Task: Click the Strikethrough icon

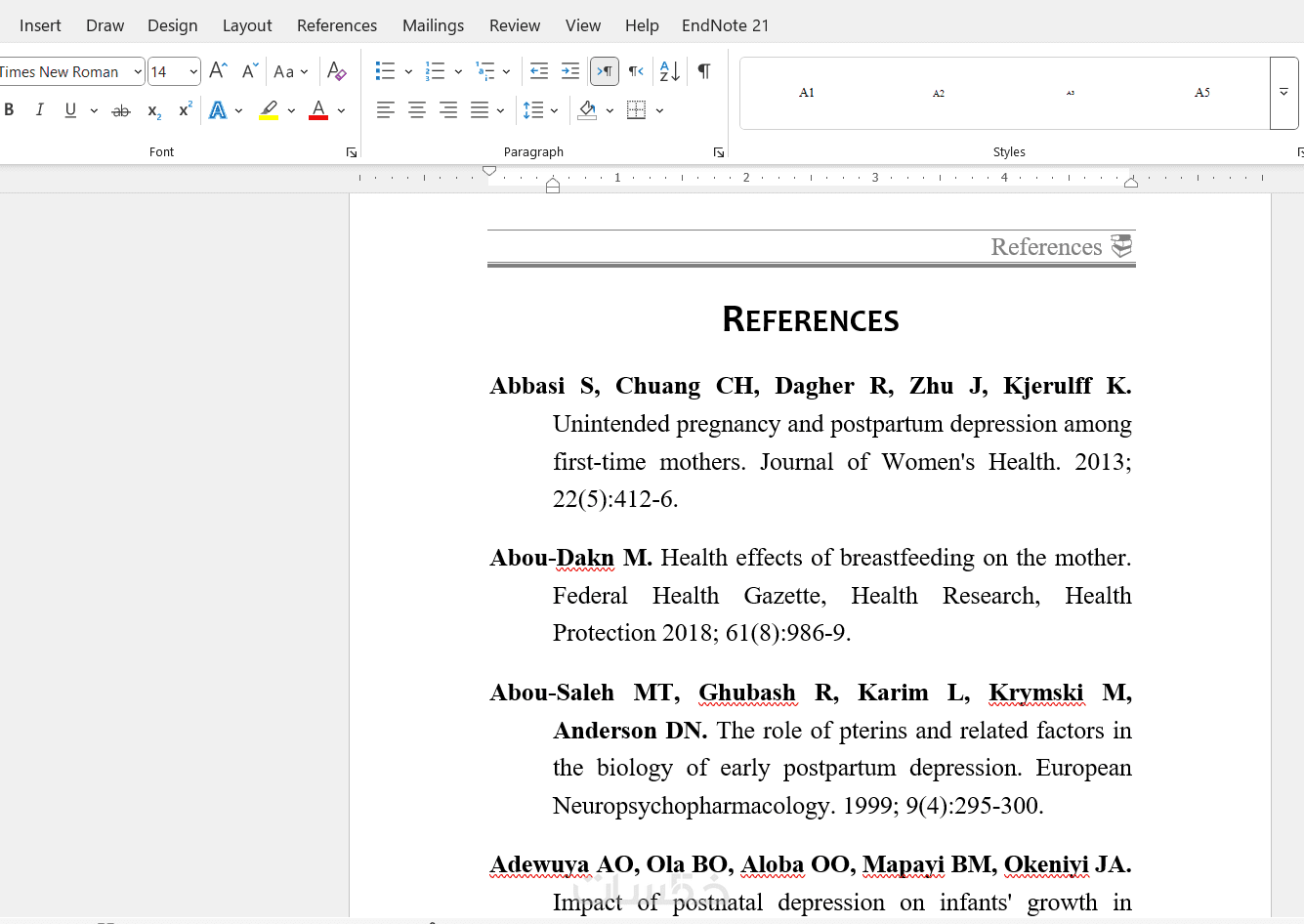Action: 121,110
